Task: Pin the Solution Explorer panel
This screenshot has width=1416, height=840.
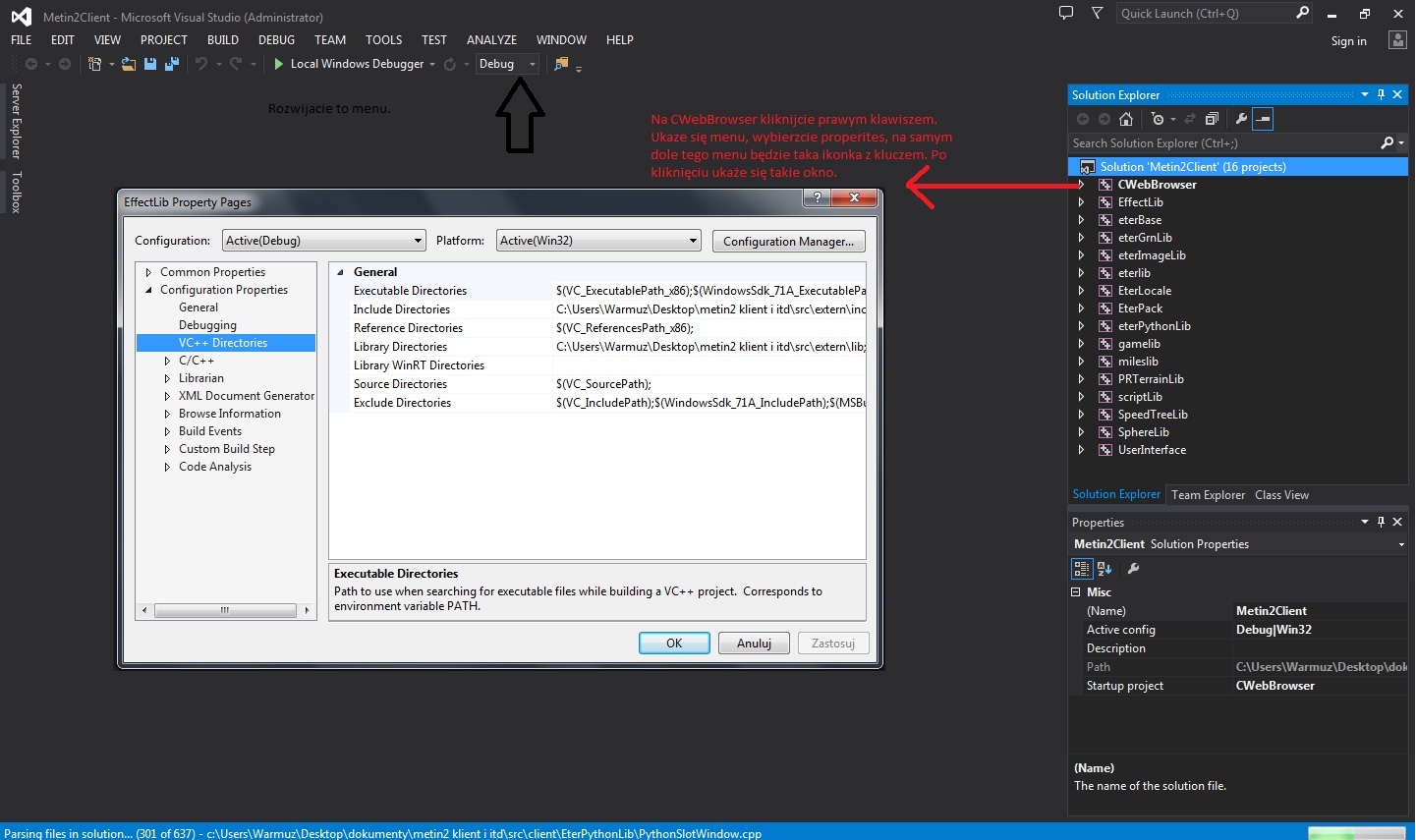Action: click(1381, 95)
